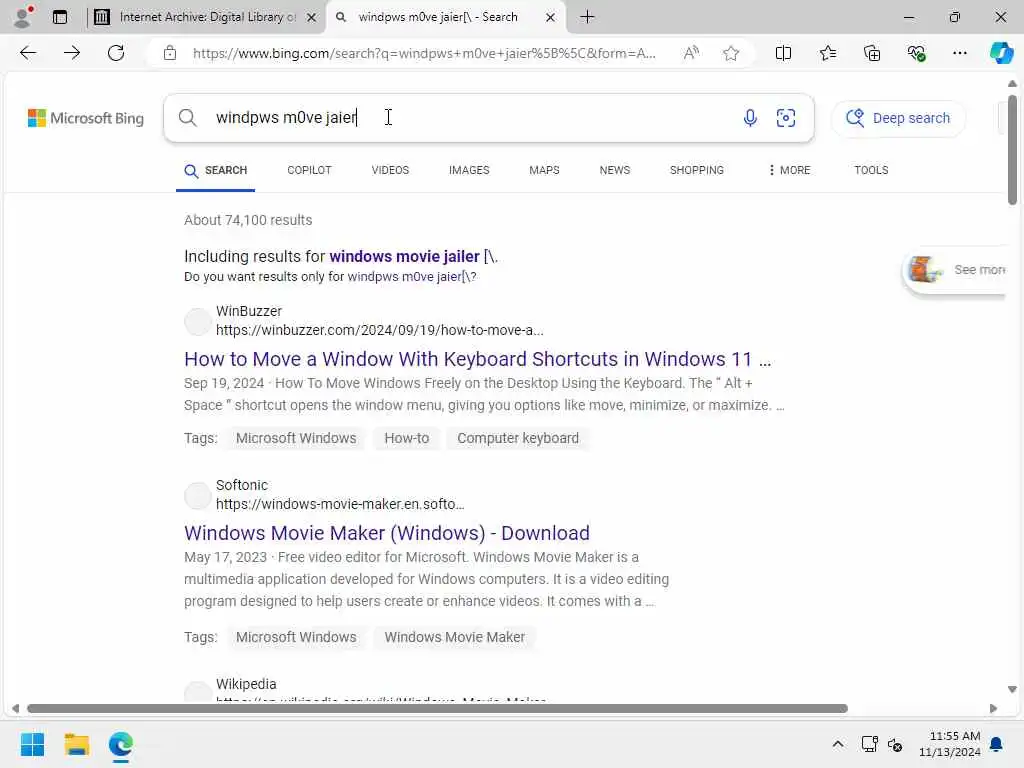Image resolution: width=1024 pixels, height=768 pixels.
Task: Start voice search with microphone icon
Action: (x=750, y=118)
